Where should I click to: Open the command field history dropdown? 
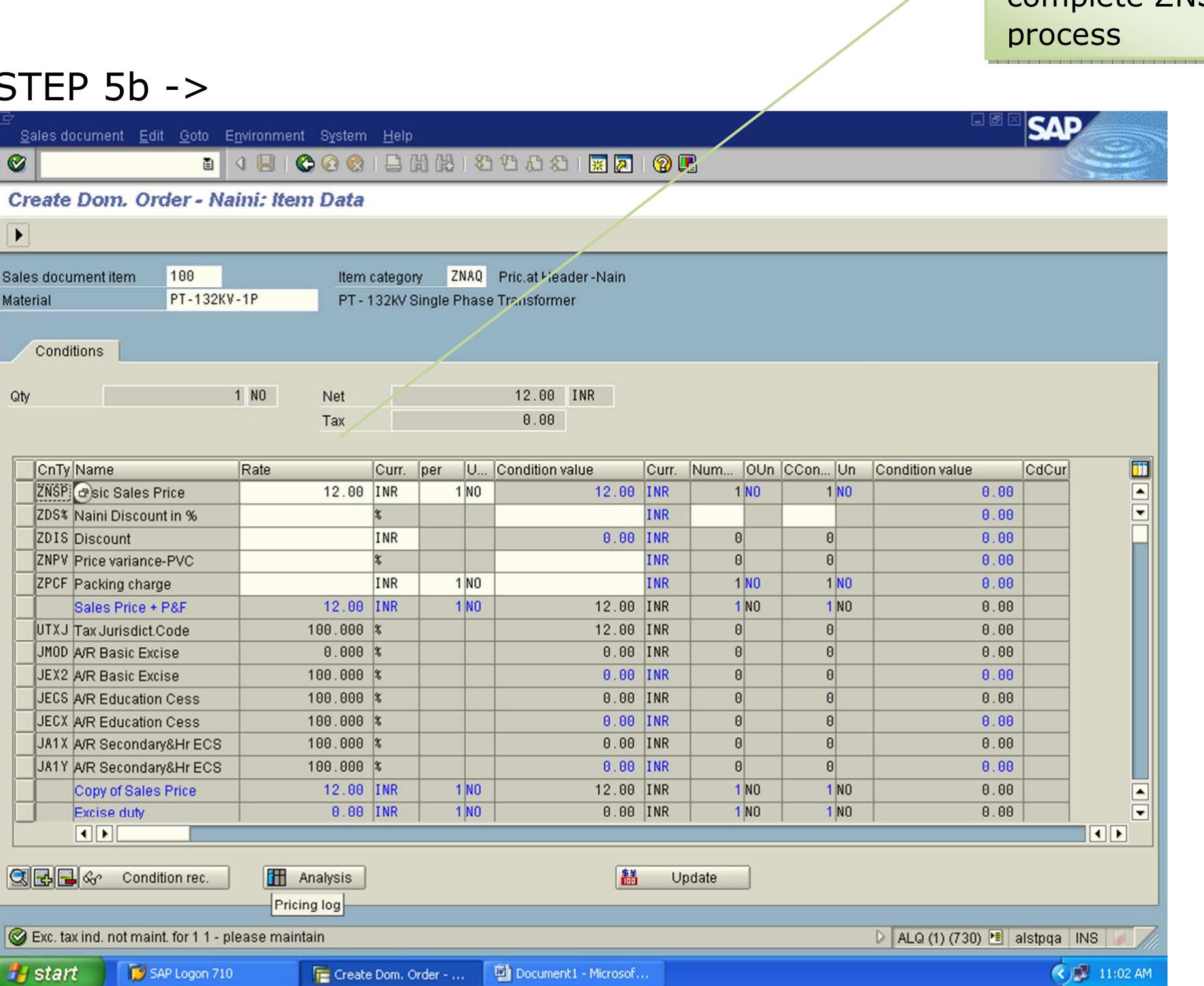(x=208, y=164)
